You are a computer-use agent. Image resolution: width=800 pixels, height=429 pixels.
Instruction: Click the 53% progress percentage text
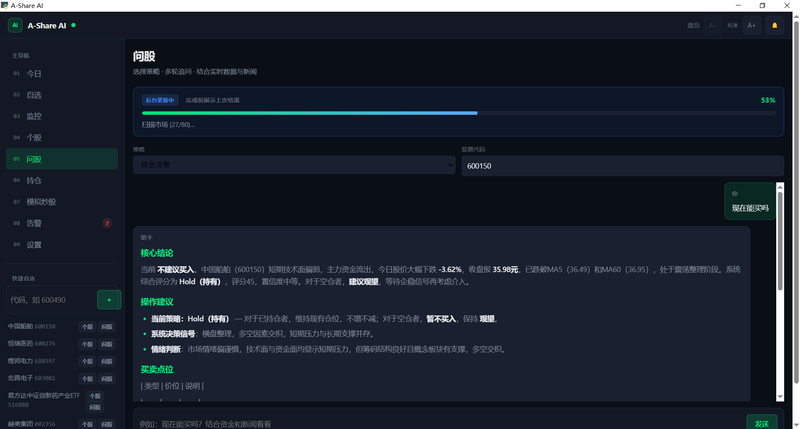click(768, 100)
